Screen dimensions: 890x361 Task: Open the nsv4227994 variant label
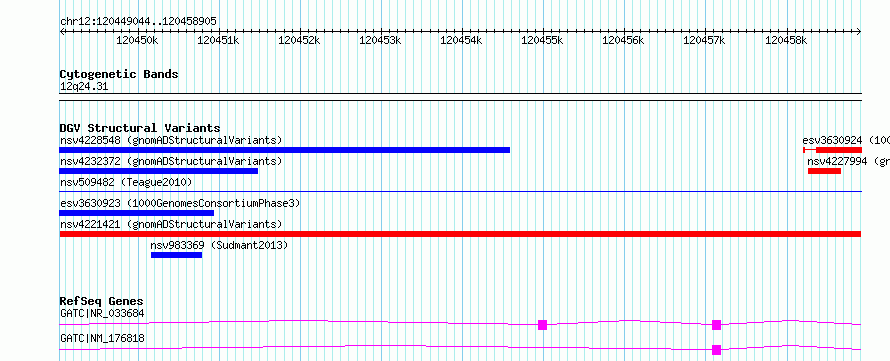pyautogui.click(x=848, y=161)
